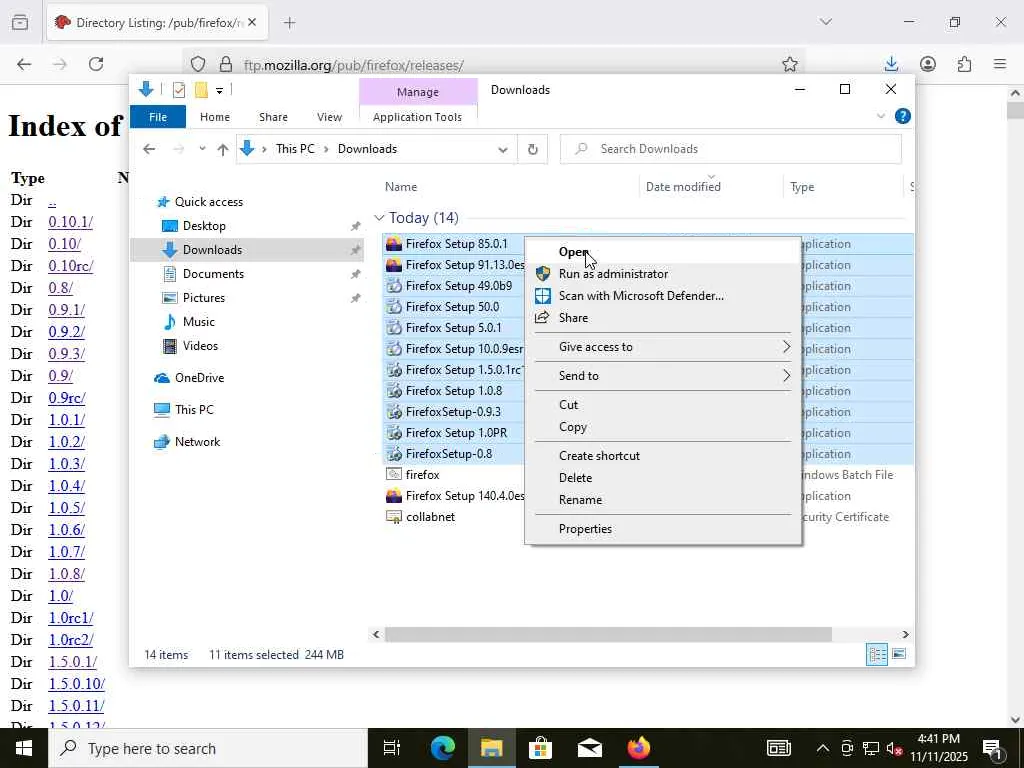Open the Firefox list all tabs dropdown

pyautogui.click(x=825, y=22)
